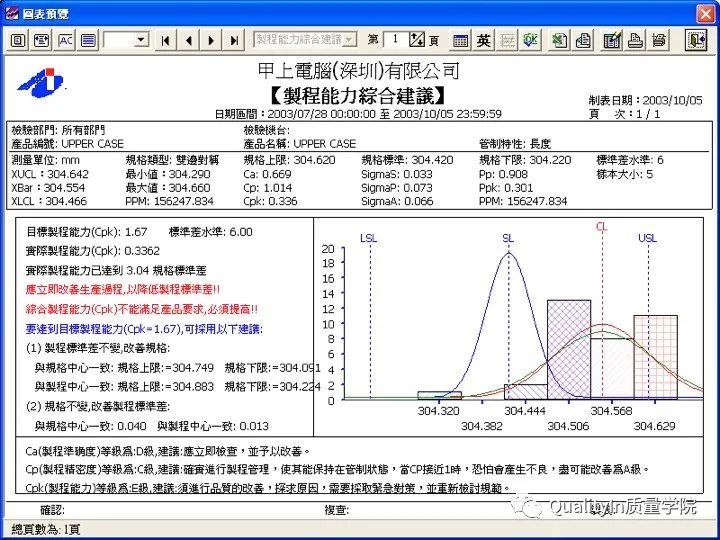Screen dimensions: 720x540
Task: Click the XBar：304.554 value
Action: coord(48,188)
